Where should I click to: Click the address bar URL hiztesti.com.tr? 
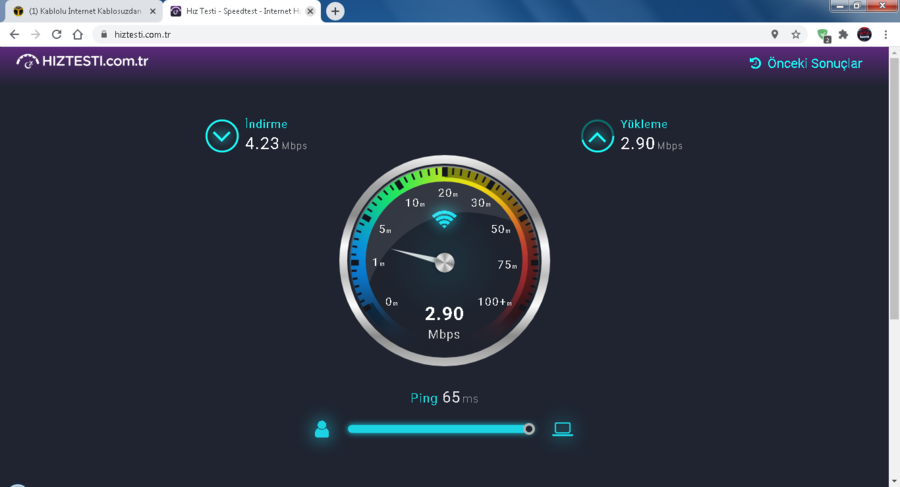142,34
